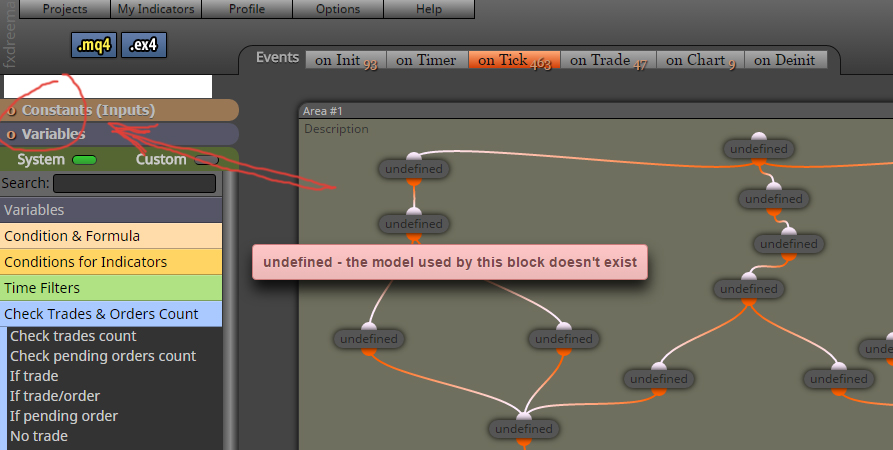The width and height of the screenshot is (893, 450).
Task: Switch to the on Init events tab
Action: (346, 60)
